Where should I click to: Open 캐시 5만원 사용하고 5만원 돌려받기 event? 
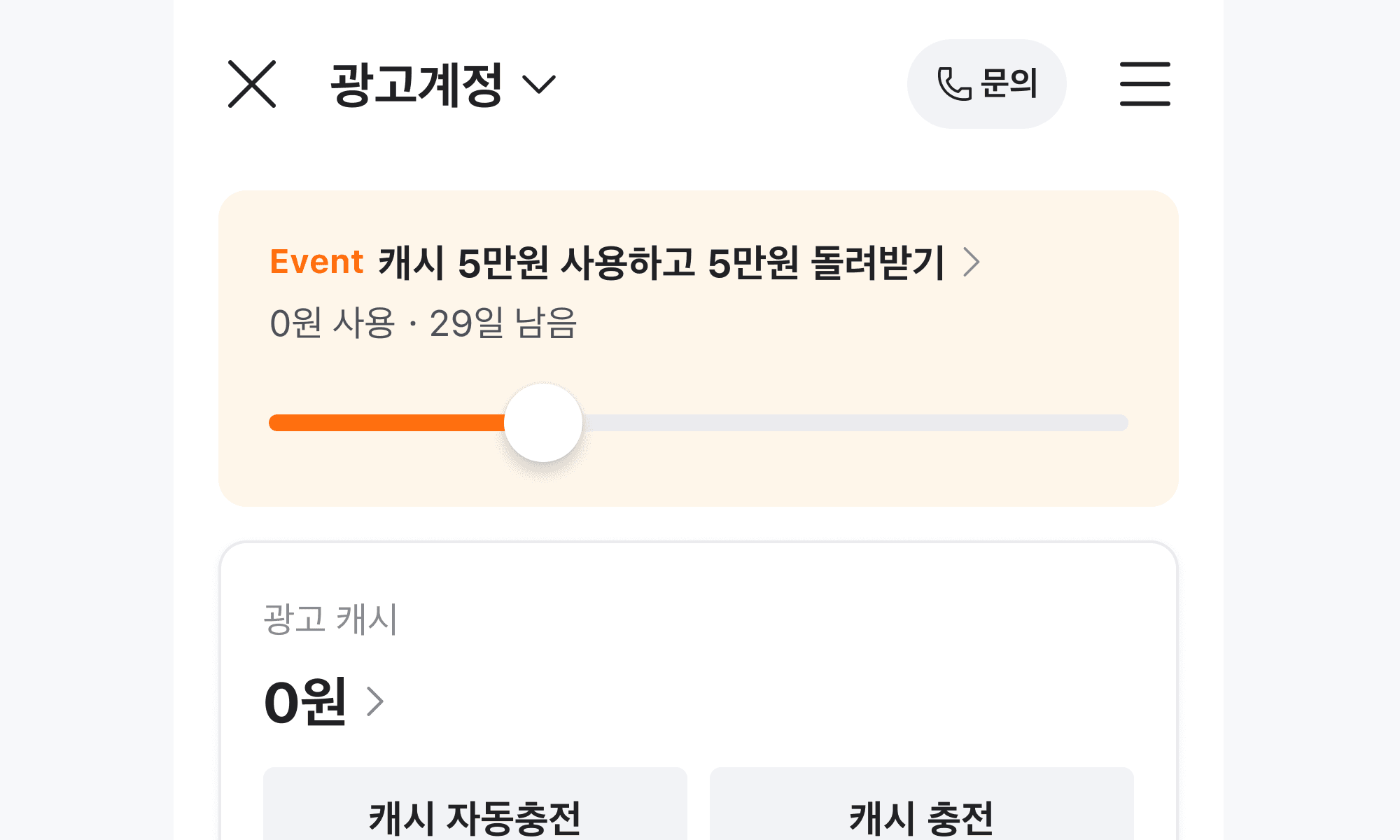click(661, 262)
